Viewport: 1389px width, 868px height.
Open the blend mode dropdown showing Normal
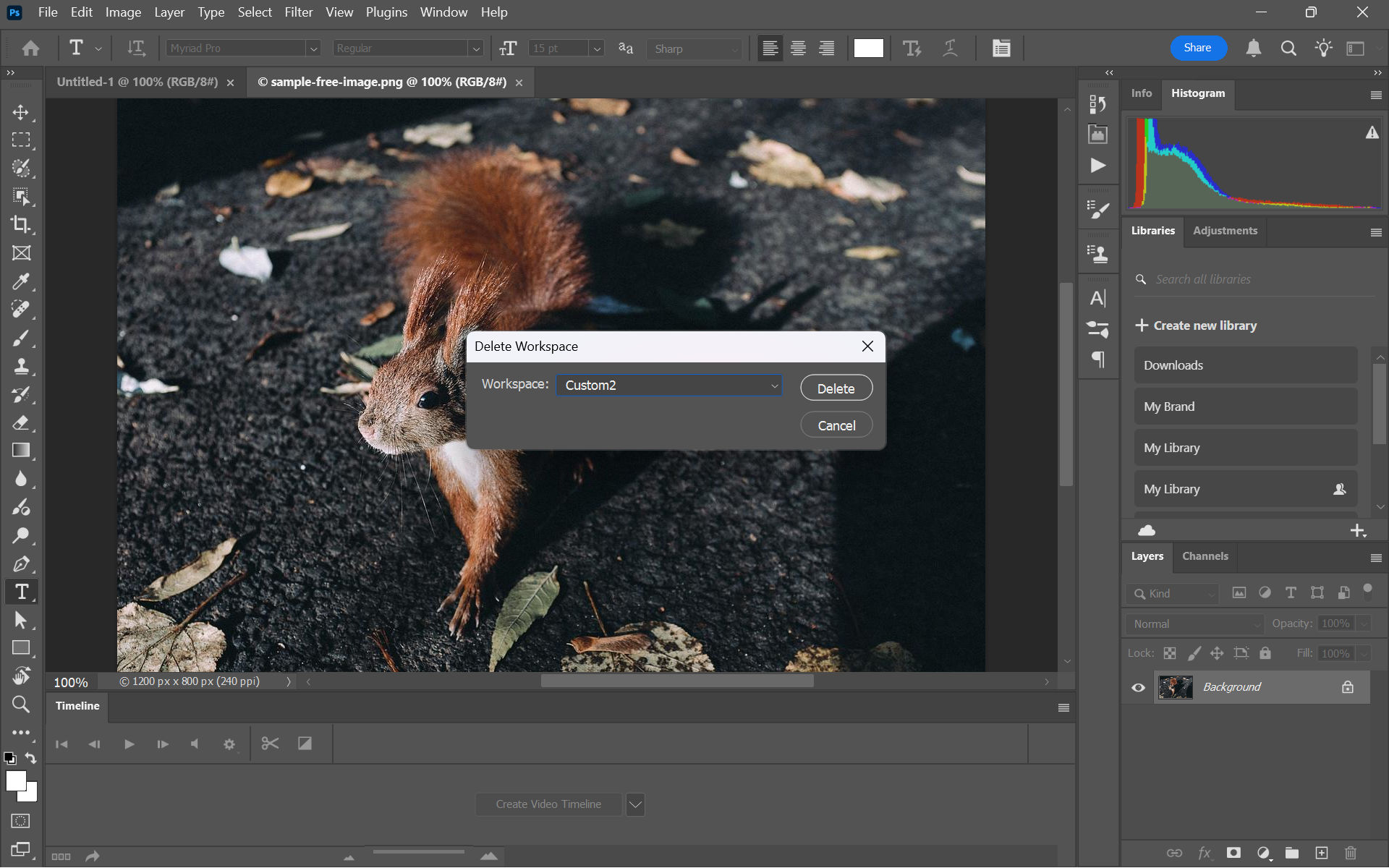coord(1193,623)
